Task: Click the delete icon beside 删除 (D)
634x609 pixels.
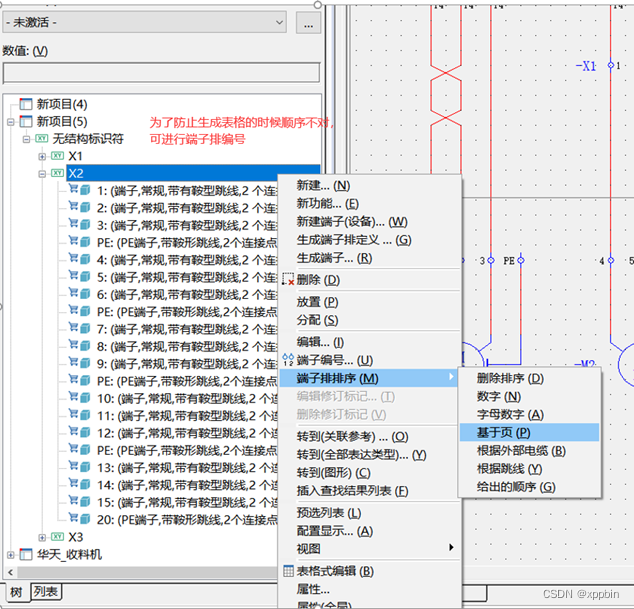Action: coord(288,280)
